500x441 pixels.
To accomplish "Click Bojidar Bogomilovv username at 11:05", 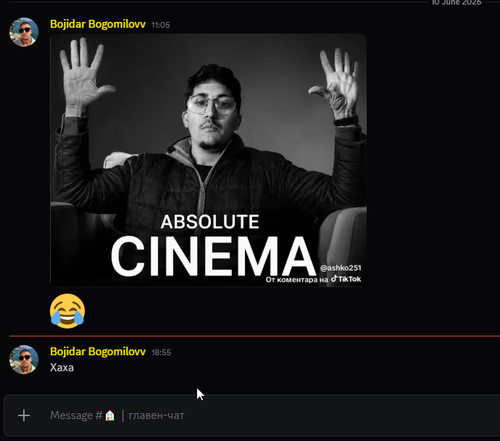I will click(x=98, y=24).
